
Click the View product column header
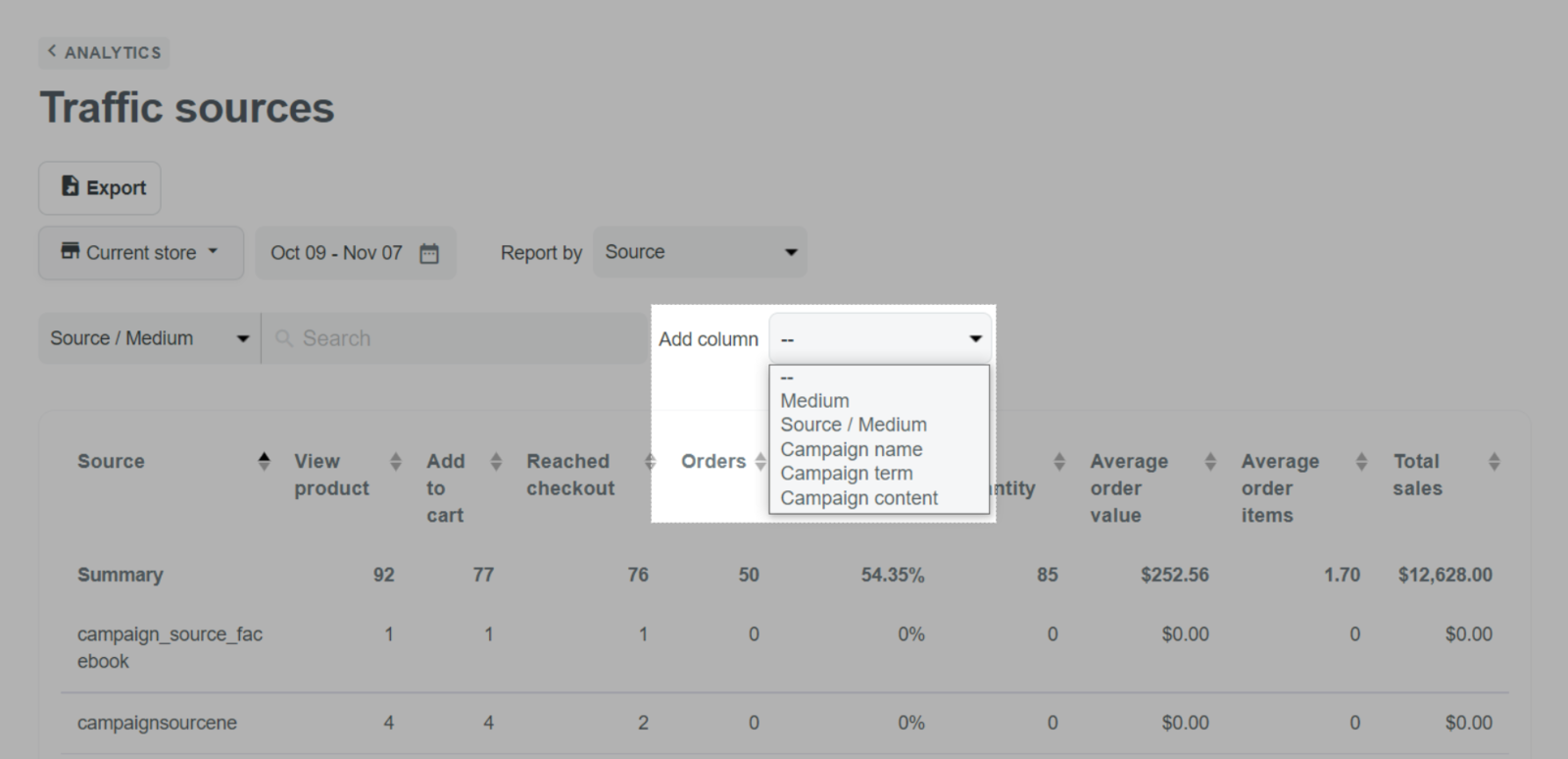[x=331, y=475]
